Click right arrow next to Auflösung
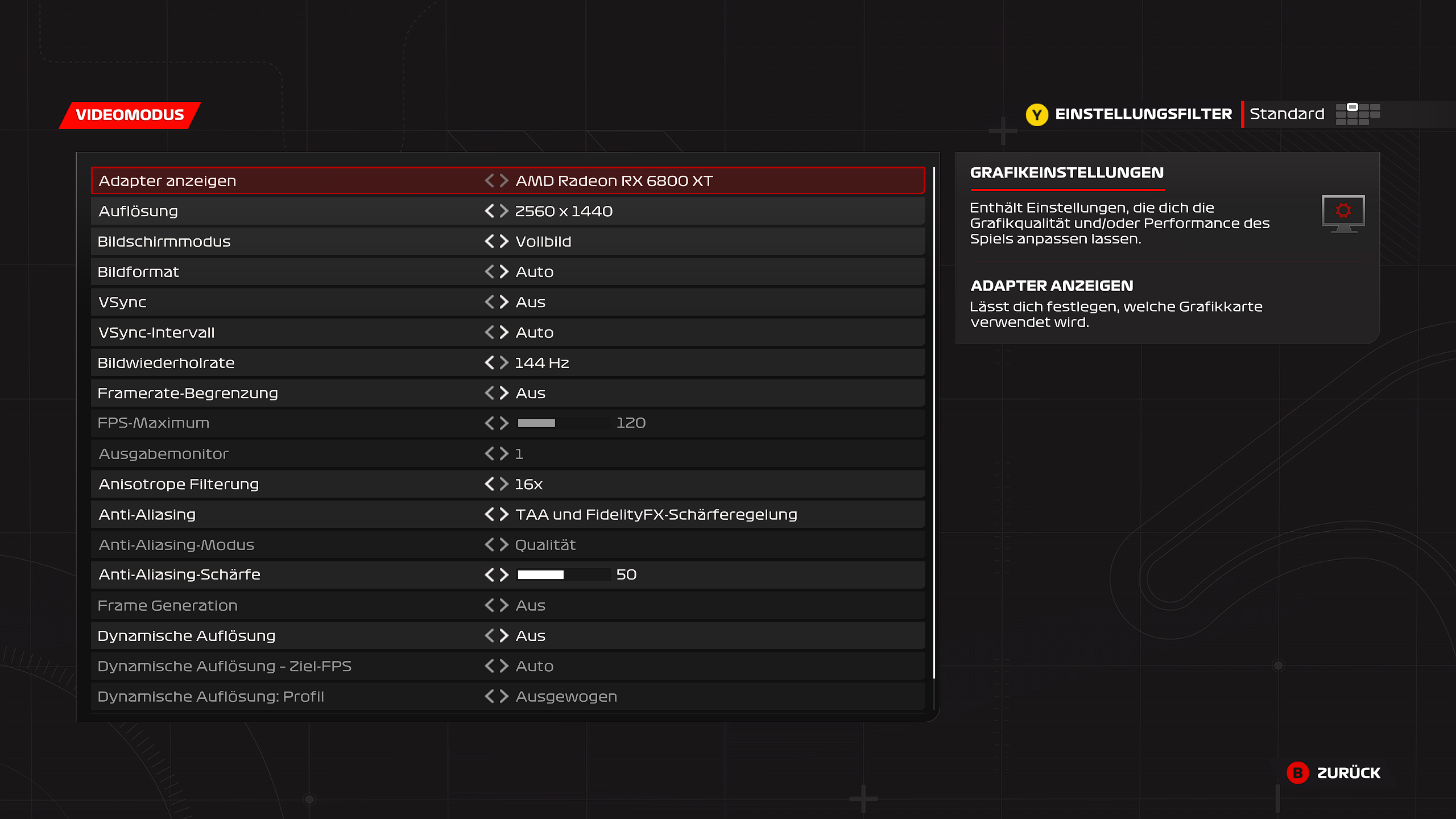The width and height of the screenshot is (1456, 819). (504, 211)
